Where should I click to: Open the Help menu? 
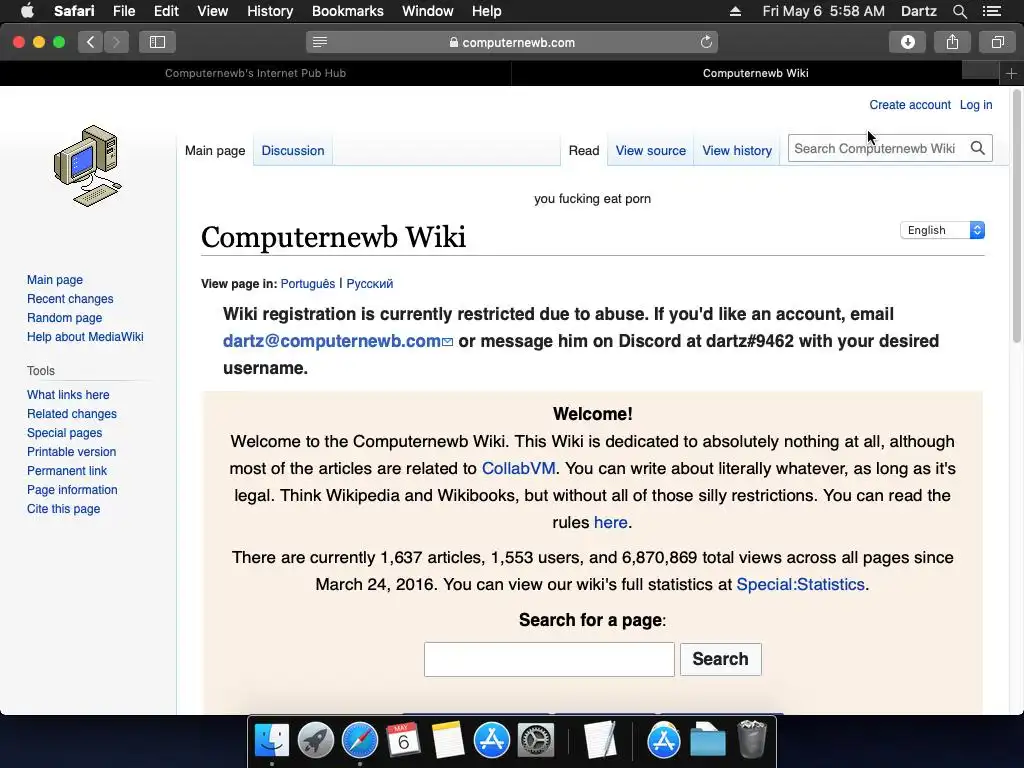pyautogui.click(x=487, y=11)
